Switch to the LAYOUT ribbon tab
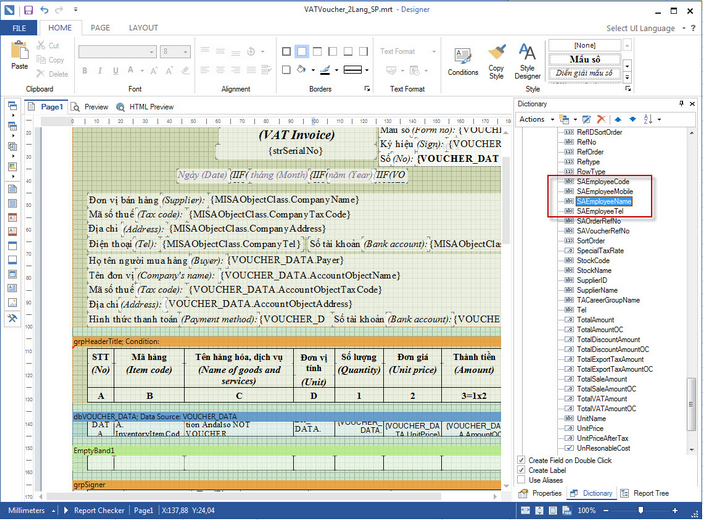This screenshot has width=703, height=520. [x=143, y=28]
